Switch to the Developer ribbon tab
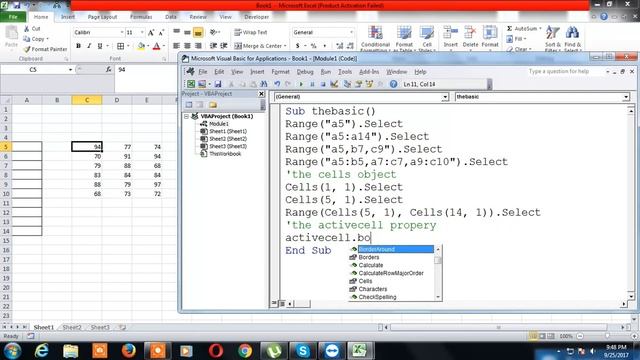Screen dimensions: 640x360 point(256,17)
